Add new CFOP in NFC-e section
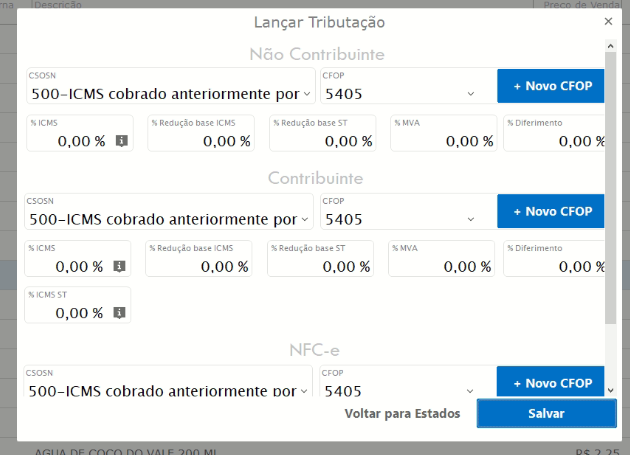Screen dimensions: 630x455 (552, 383)
